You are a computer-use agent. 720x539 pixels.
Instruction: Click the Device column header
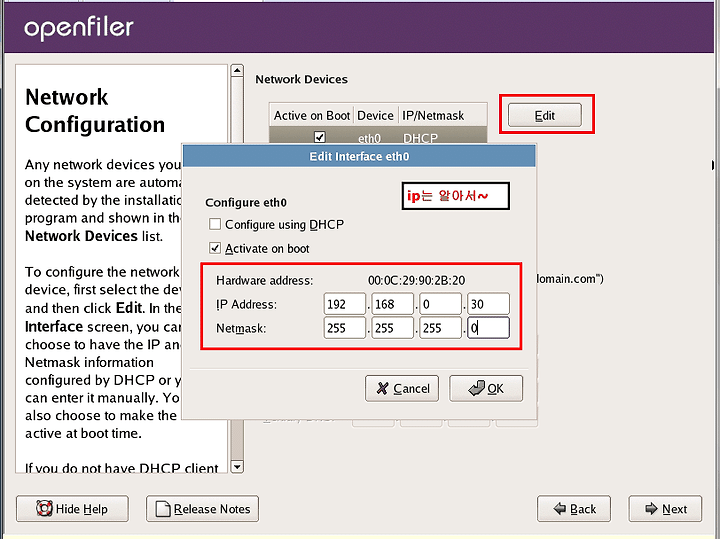(x=375, y=115)
